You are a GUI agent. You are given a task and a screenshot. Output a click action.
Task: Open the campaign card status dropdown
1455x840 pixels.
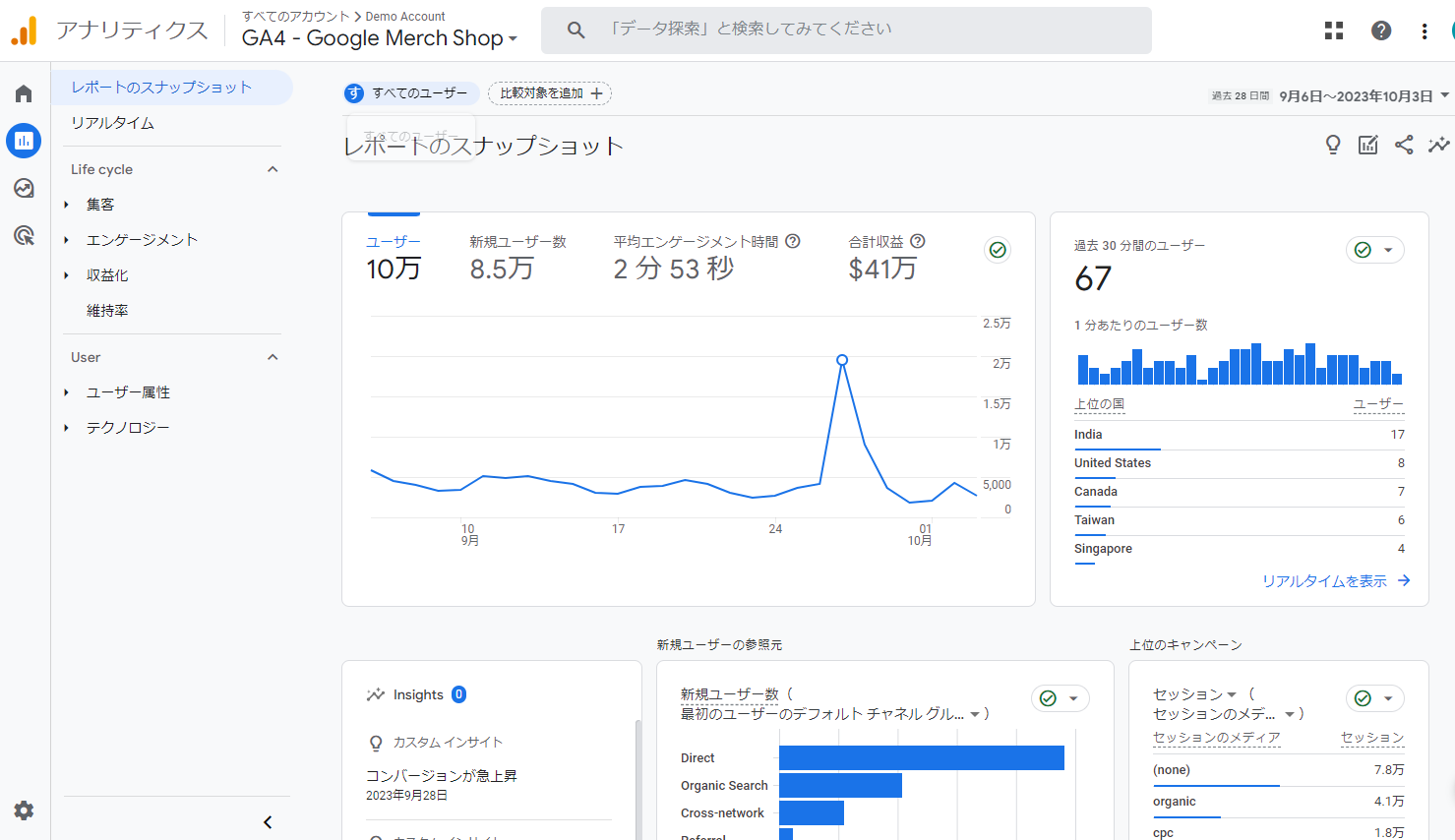(1374, 698)
